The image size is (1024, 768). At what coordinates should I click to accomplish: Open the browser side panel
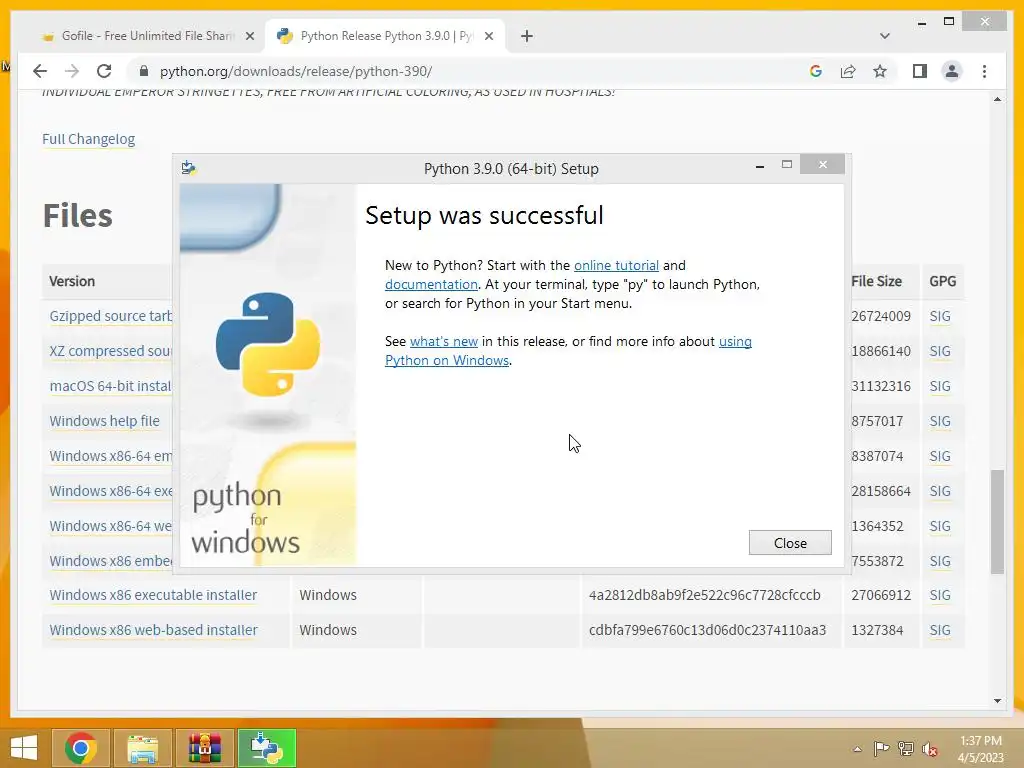click(x=920, y=71)
